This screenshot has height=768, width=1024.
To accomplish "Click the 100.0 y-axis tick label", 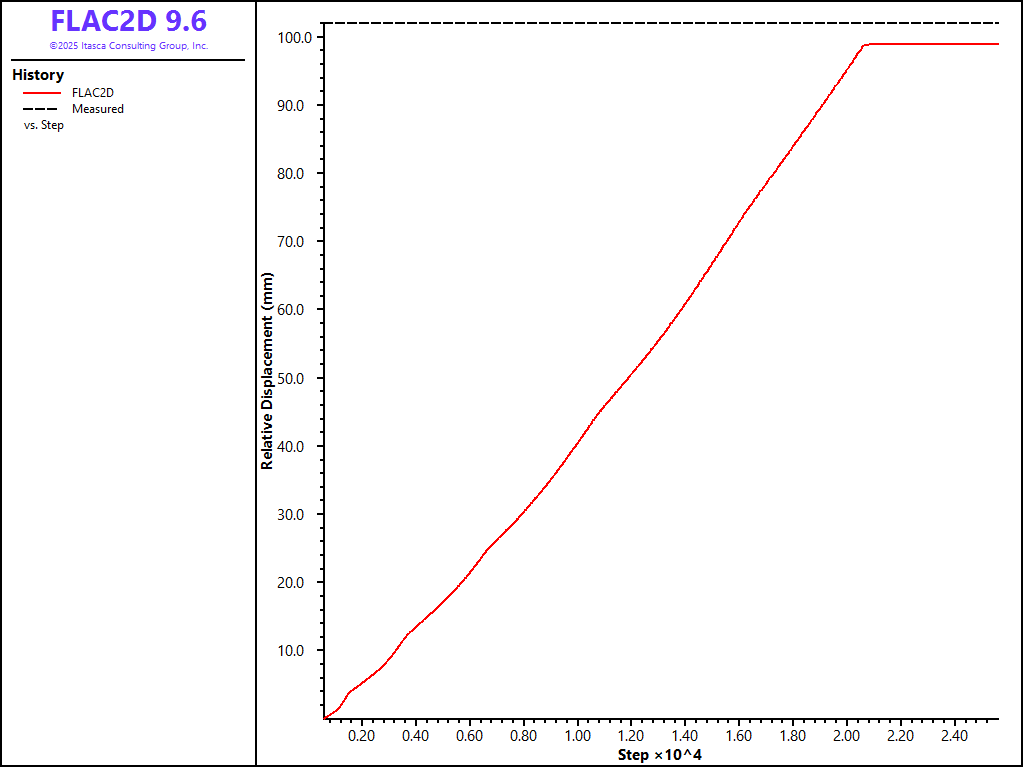I will click(296, 38).
